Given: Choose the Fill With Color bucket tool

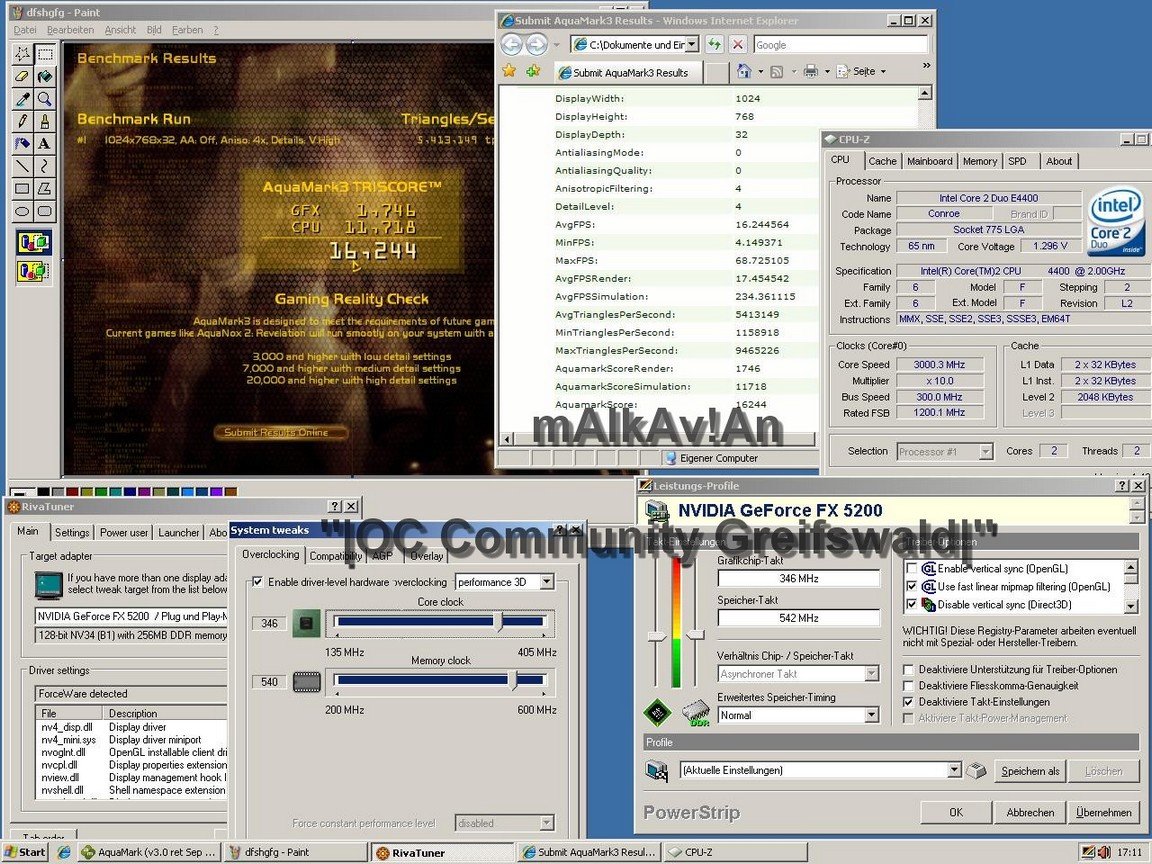Looking at the screenshot, I should tap(45, 76).
